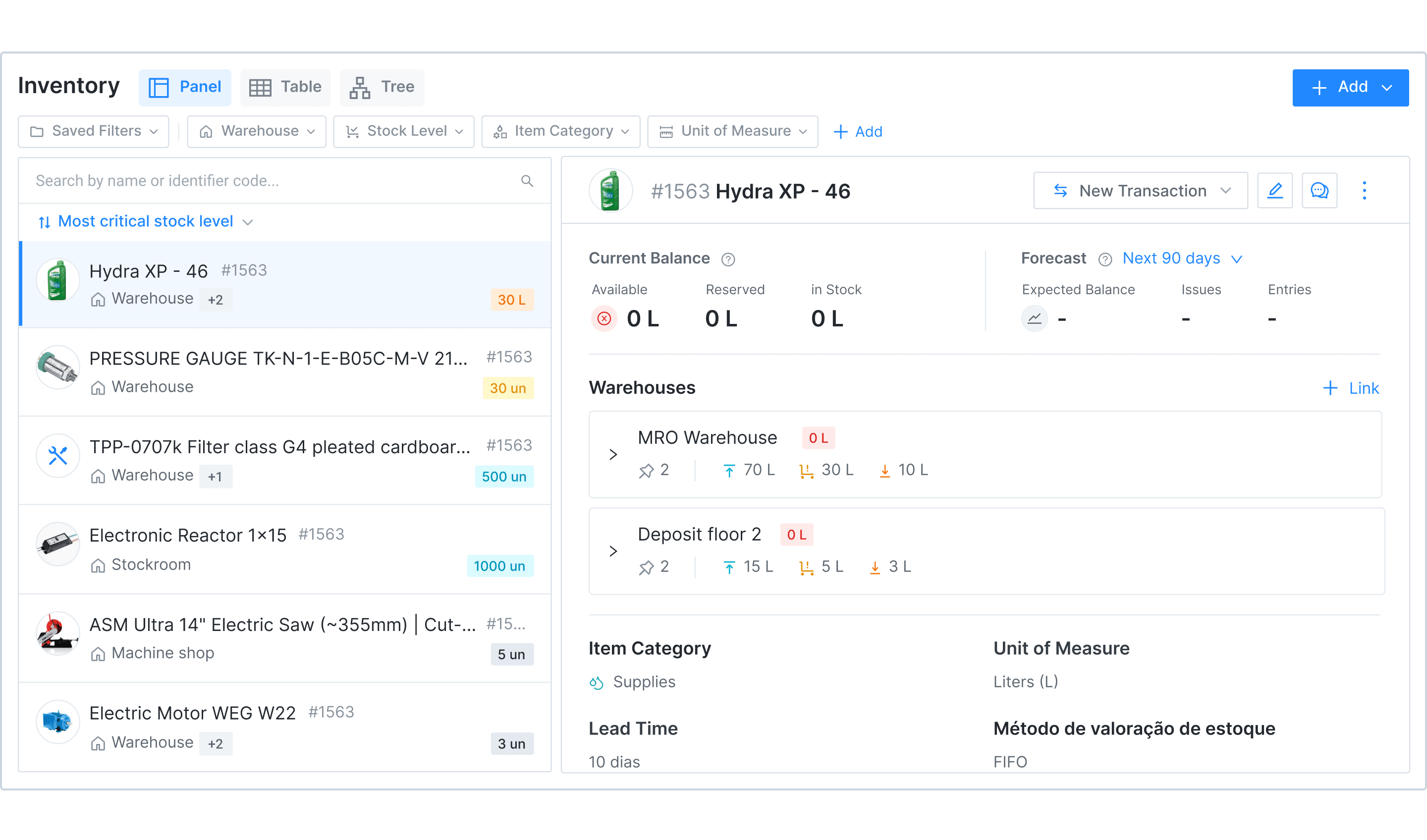The image size is (1427, 840).
Task: Click the expected balance chart icon
Action: click(1034, 318)
